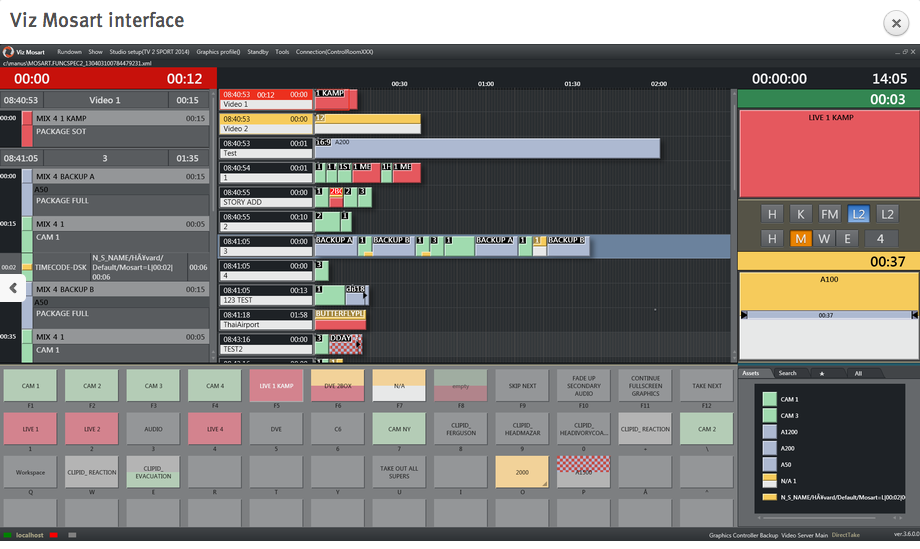The width and height of the screenshot is (920, 549).
Task: Switch to the Search tab
Action: tap(788, 373)
